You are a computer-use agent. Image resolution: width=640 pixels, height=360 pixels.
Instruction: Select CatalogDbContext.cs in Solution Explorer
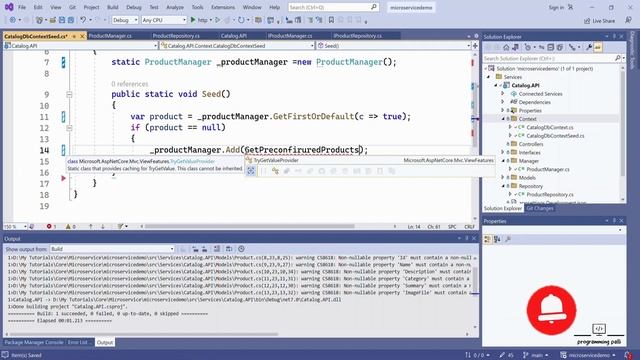pos(549,127)
